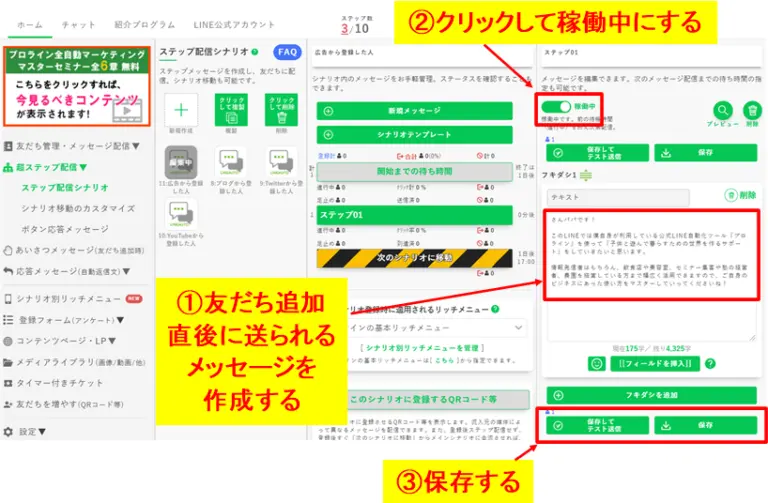The width and height of the screenshot is (768, 503).
Task: Click reorder handle icon beside フキダシ1
Action: (586, 175)
